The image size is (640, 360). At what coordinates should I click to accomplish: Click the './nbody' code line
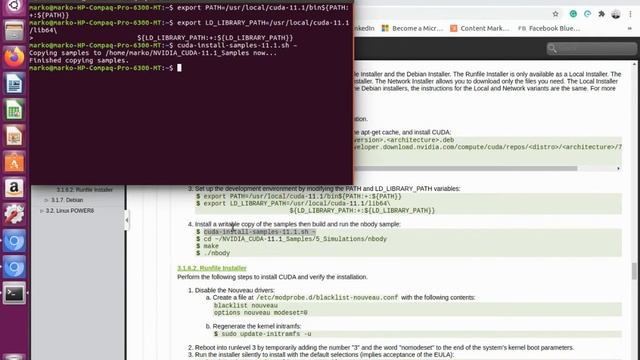tap(217, 253)
